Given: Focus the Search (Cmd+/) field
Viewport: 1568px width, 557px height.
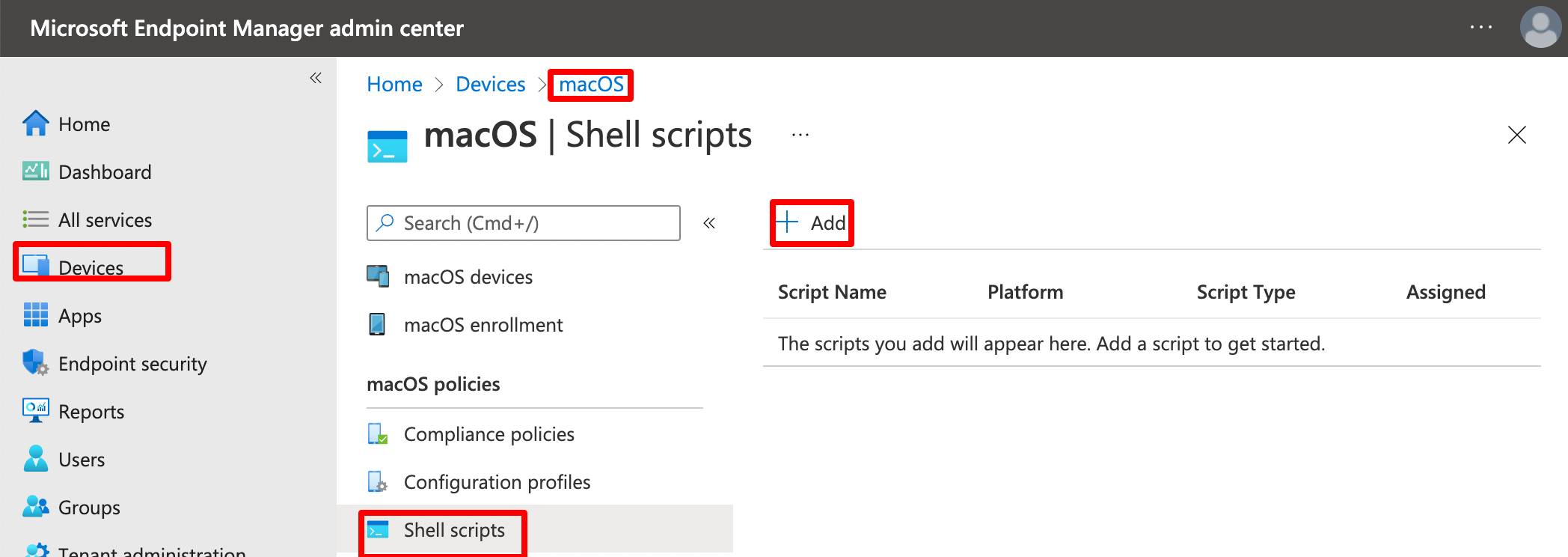Looking at the screenshot, I should tap(524, 223).
